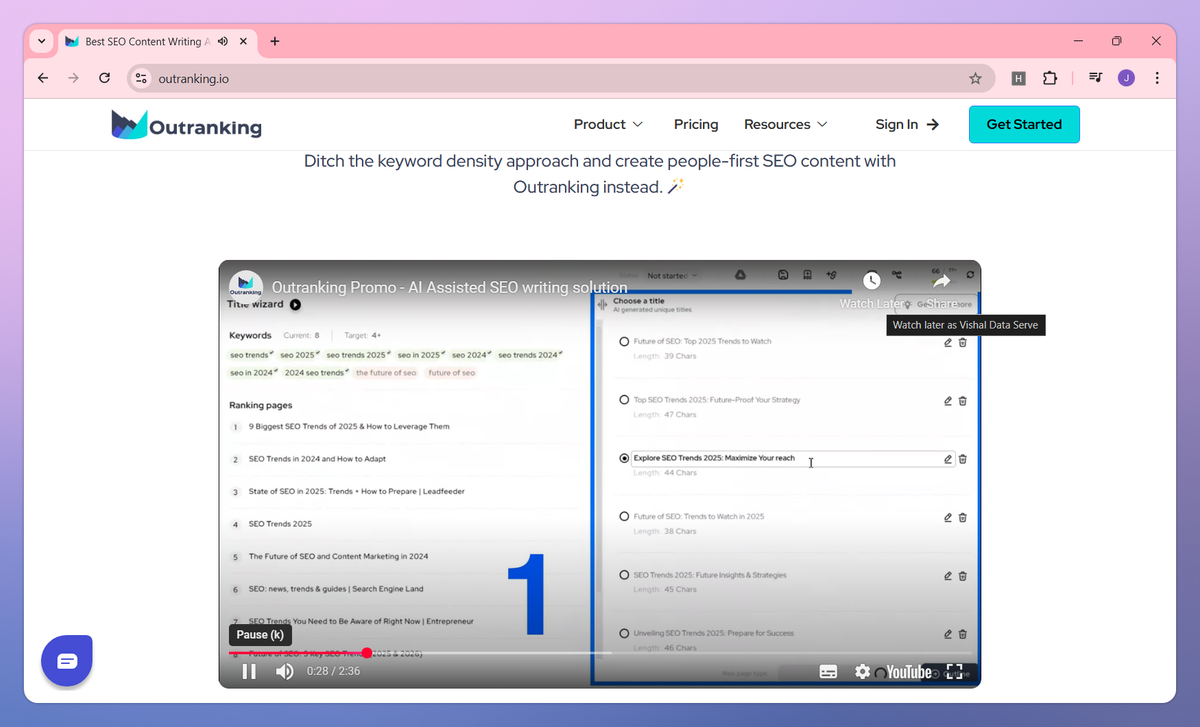Click the Share arrow on video
1200x727 pixels.
pyautogui.click(x=941, y=282)
